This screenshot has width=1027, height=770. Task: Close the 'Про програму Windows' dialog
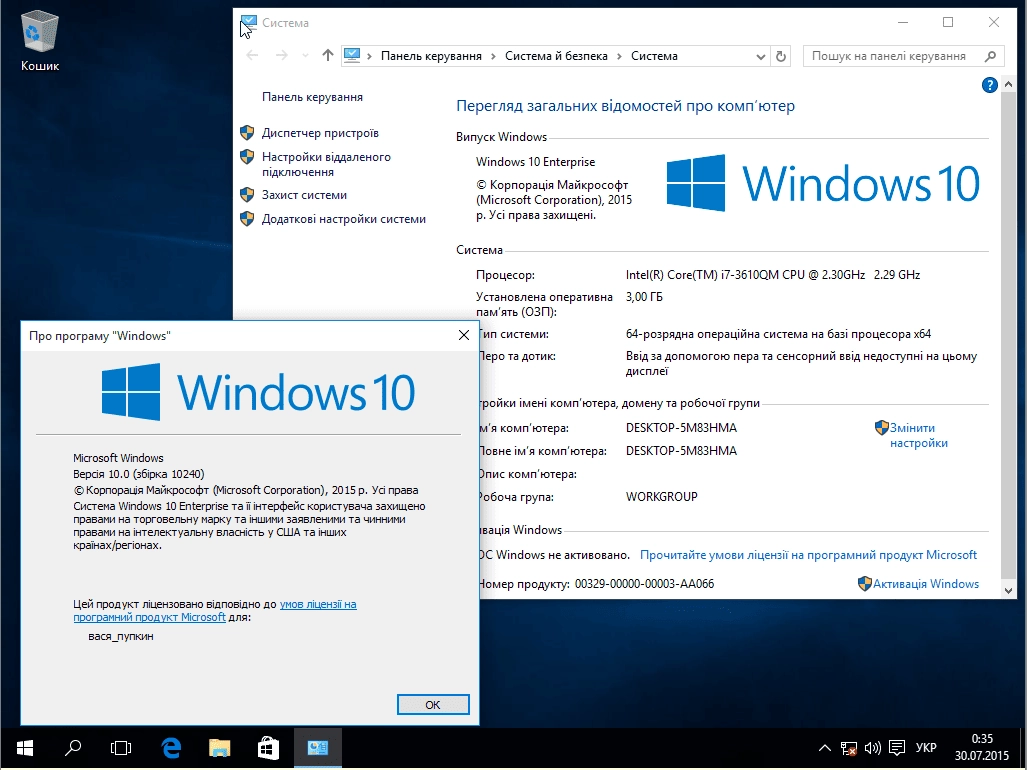click(x=464, y=335)
